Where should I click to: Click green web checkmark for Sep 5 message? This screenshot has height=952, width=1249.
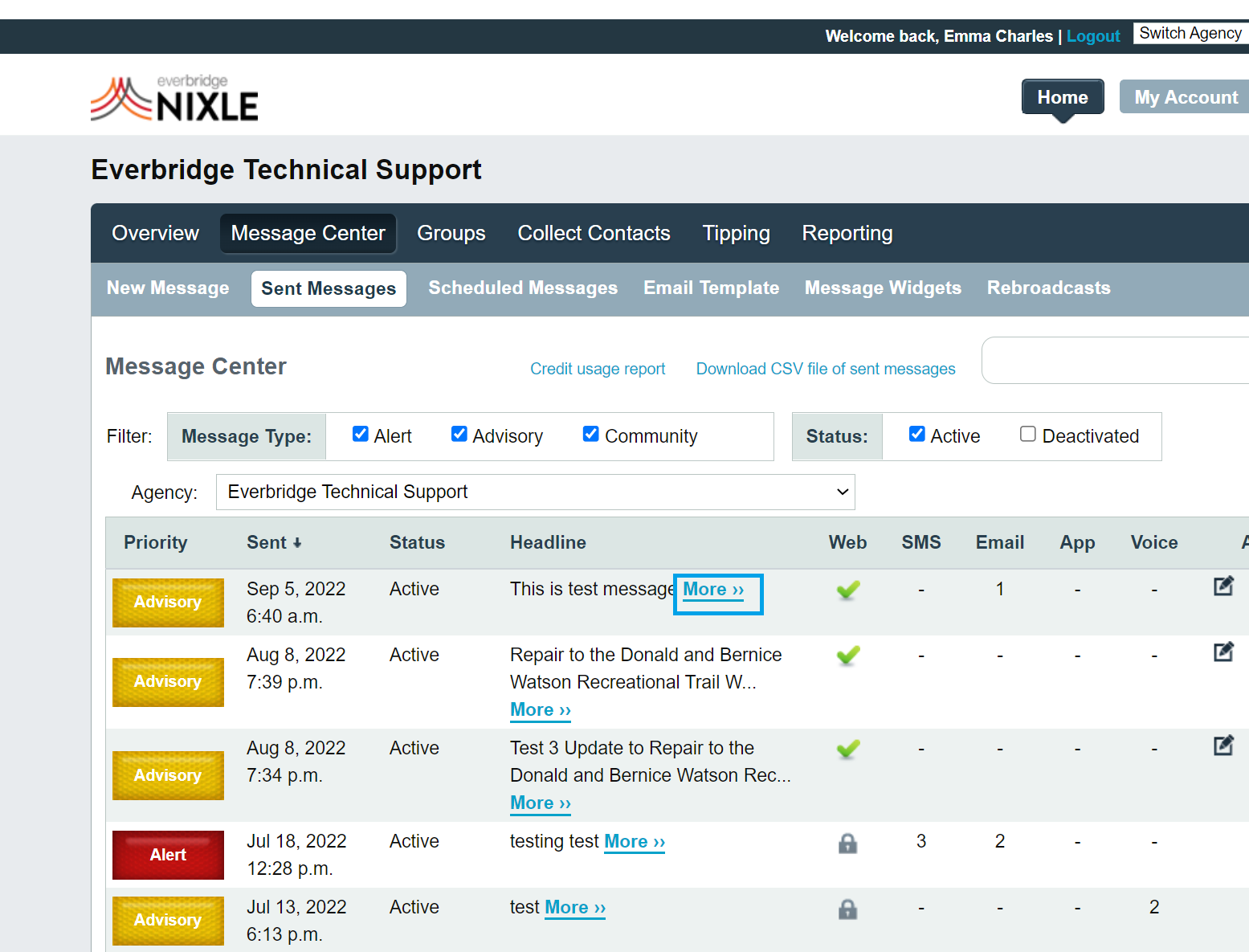coord(848,590)
